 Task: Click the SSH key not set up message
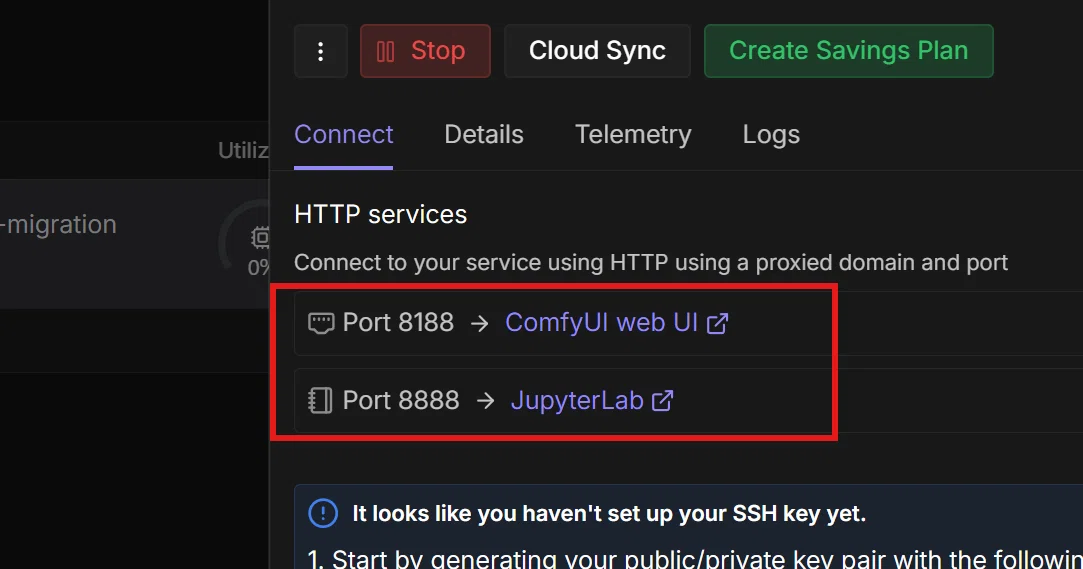[x=608, y=514]
